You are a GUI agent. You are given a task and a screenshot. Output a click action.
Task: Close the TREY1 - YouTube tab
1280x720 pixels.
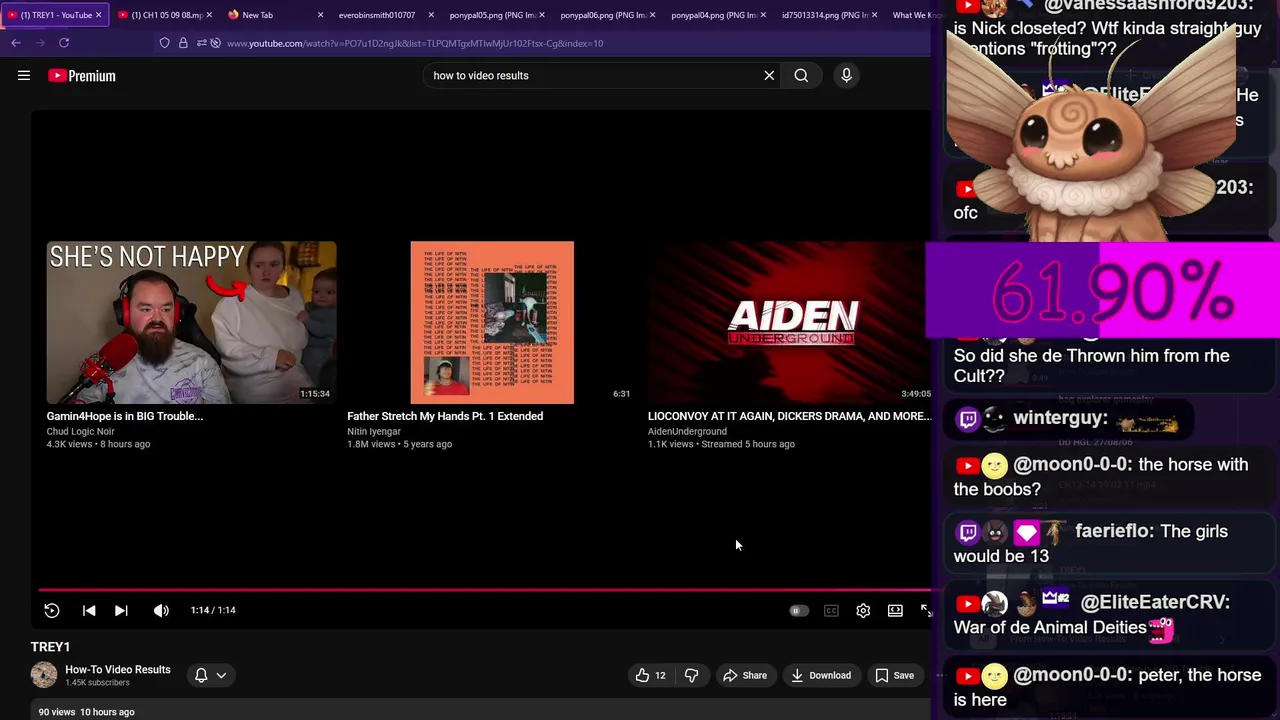[98, 15]
